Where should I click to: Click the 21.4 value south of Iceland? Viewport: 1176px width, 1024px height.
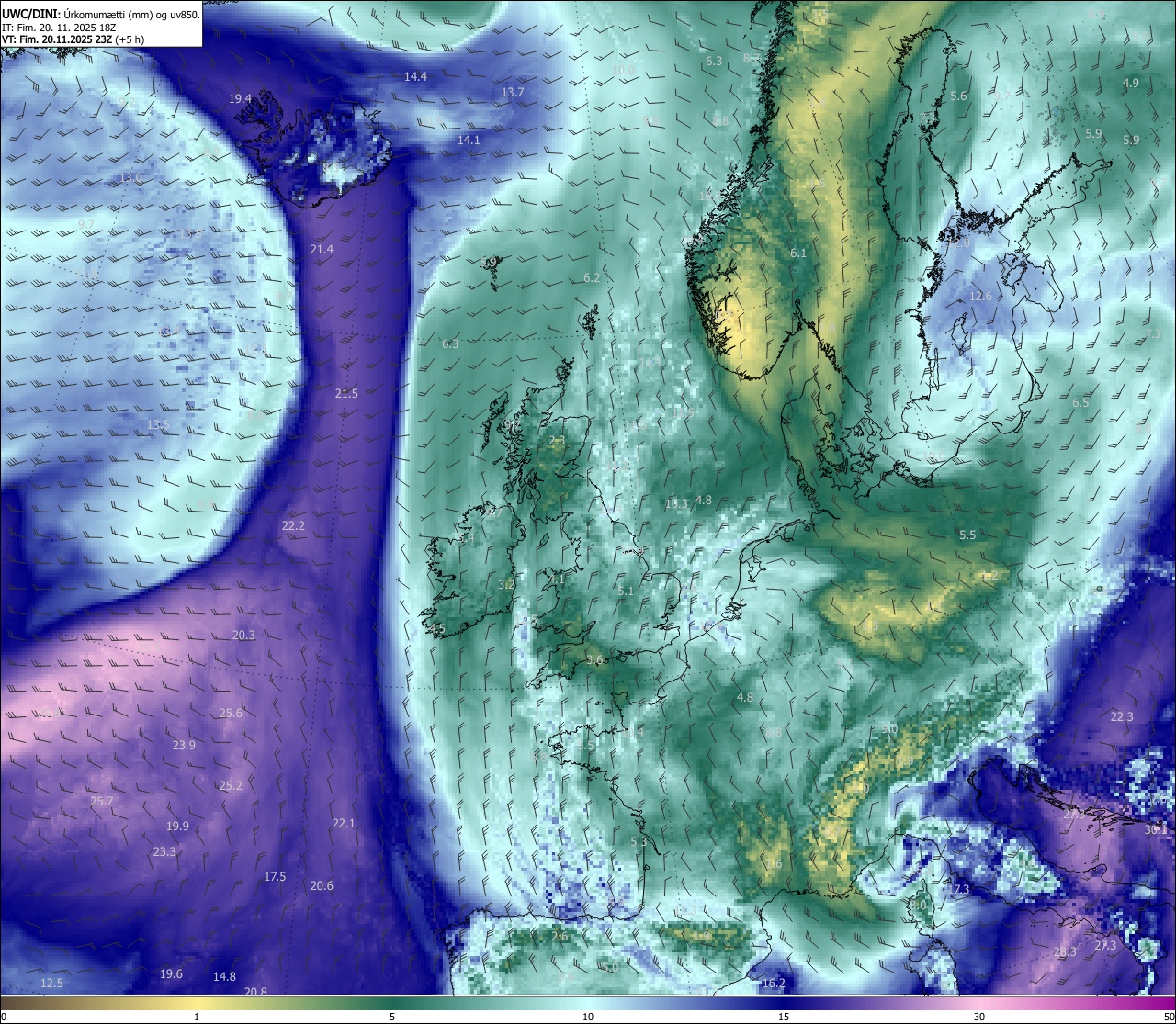point(322,249)
